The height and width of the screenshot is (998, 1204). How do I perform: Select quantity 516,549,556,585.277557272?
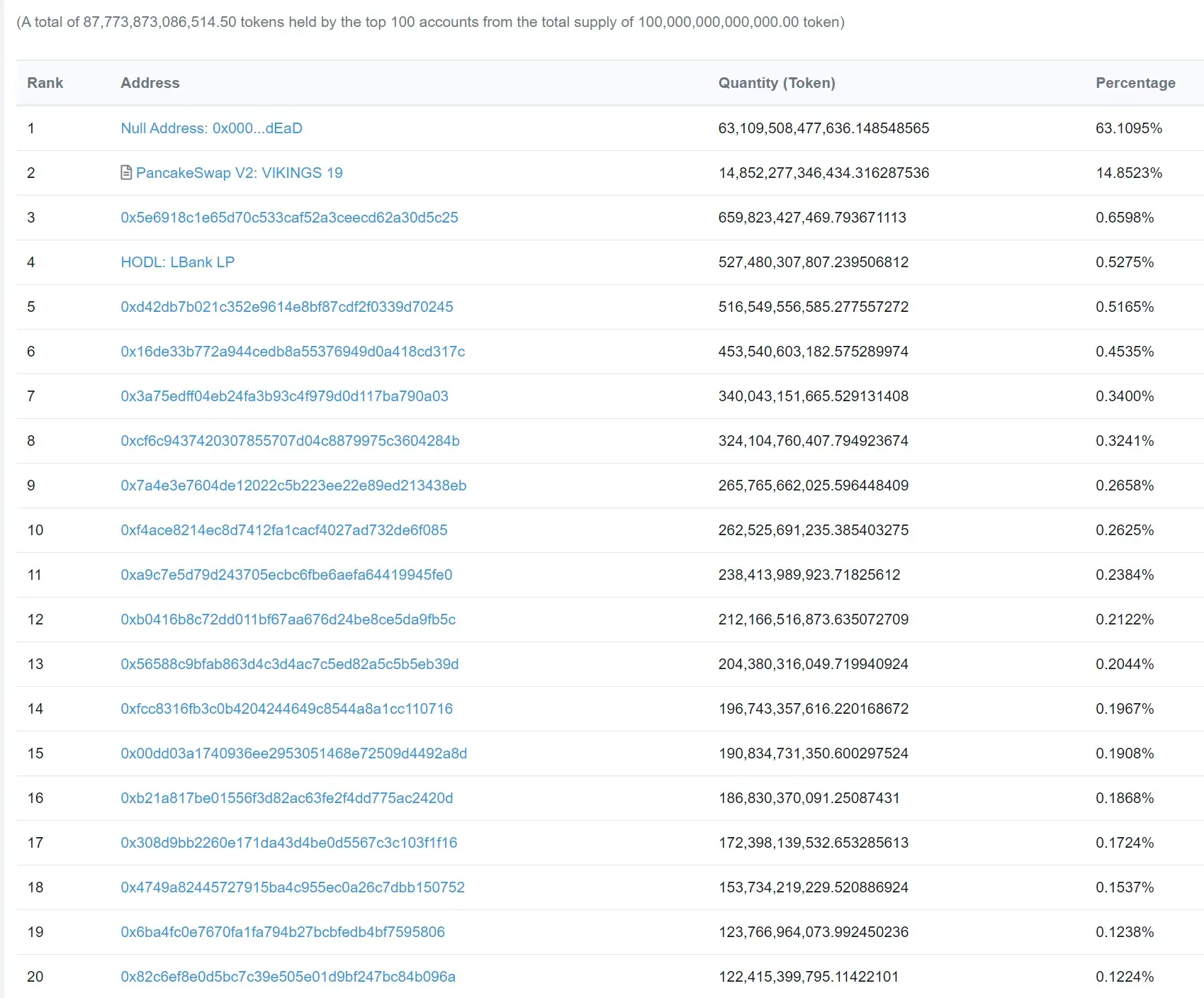(814, 307)
